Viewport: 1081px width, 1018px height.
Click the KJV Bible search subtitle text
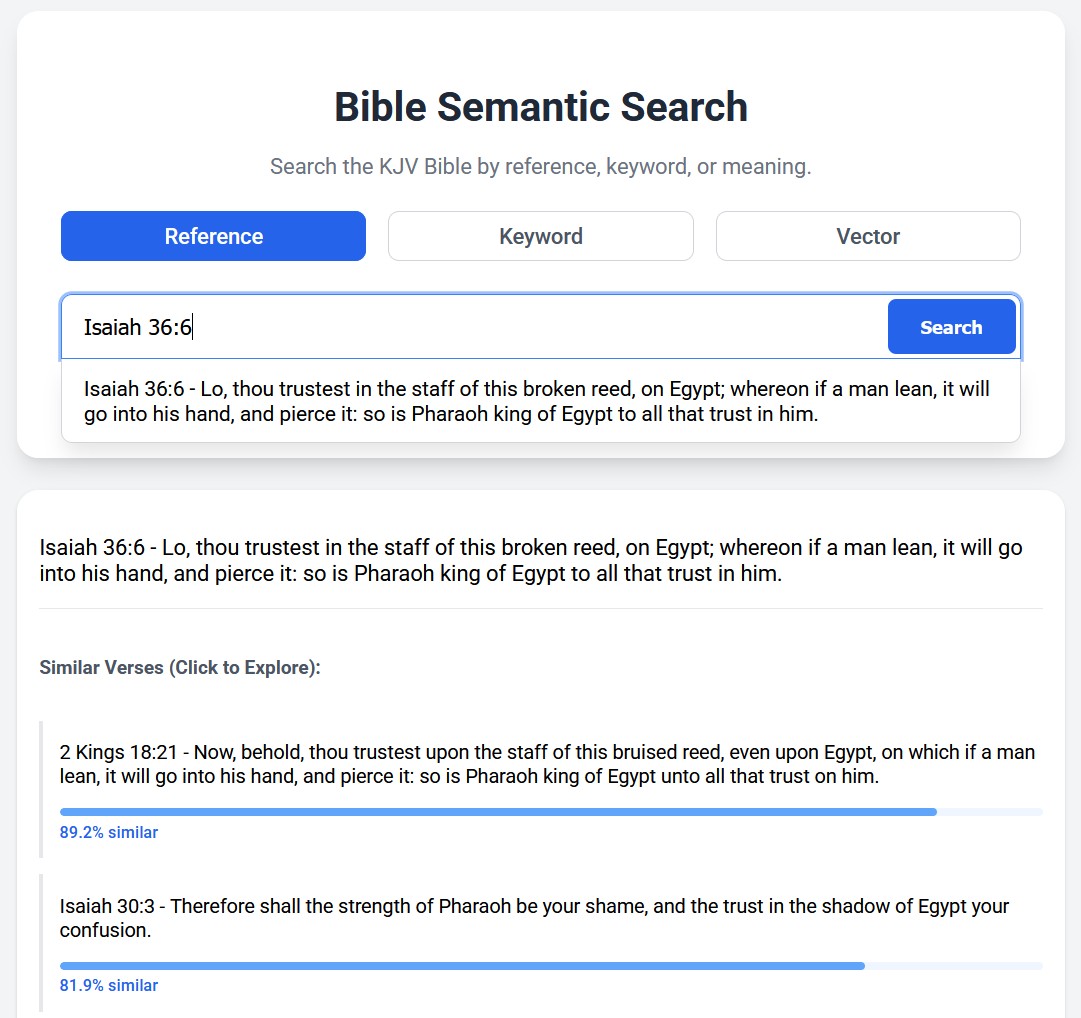pos(540,166)
